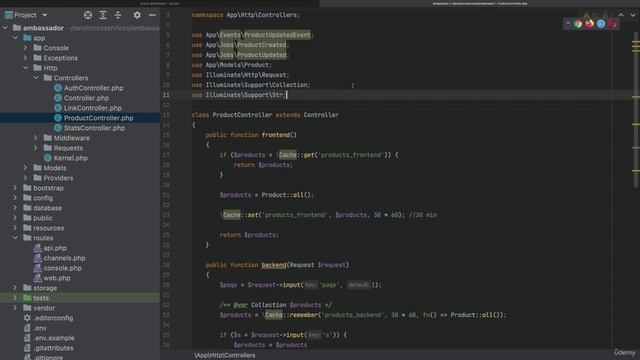Collapse the app folder
640x360 pixels.
tap(16, 38)
